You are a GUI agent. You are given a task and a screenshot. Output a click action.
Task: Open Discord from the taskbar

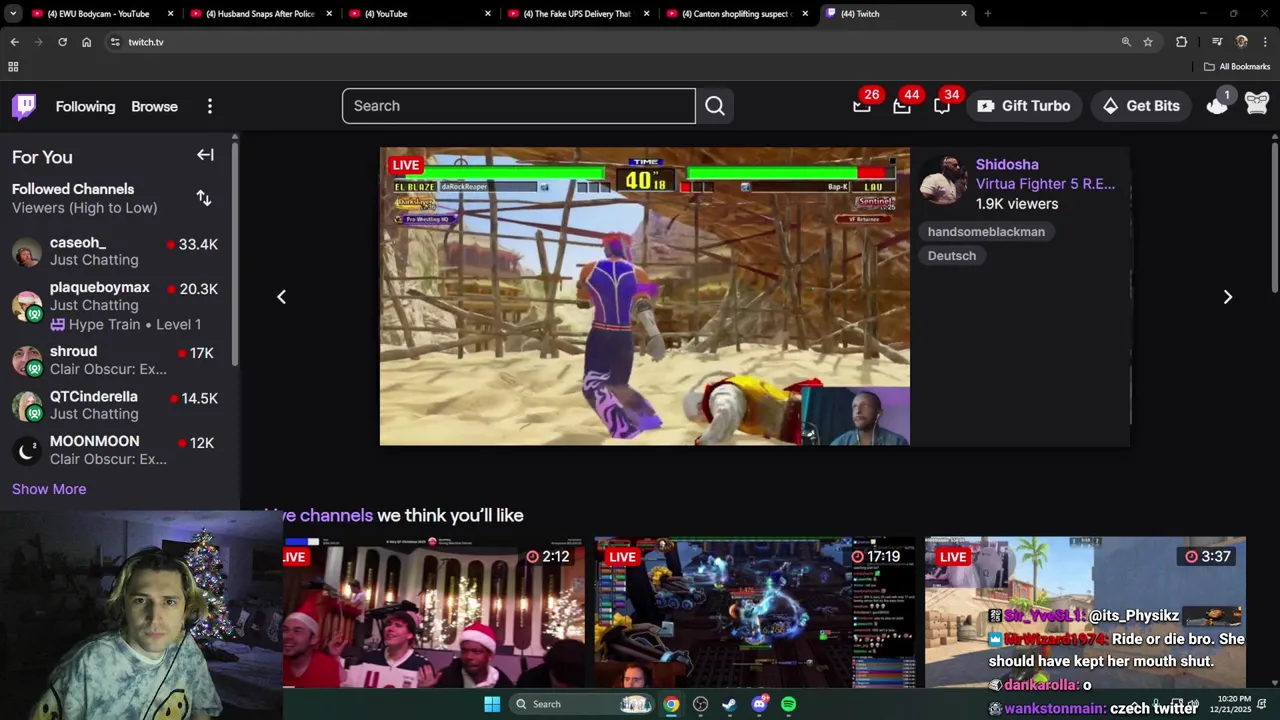point(759,704)
